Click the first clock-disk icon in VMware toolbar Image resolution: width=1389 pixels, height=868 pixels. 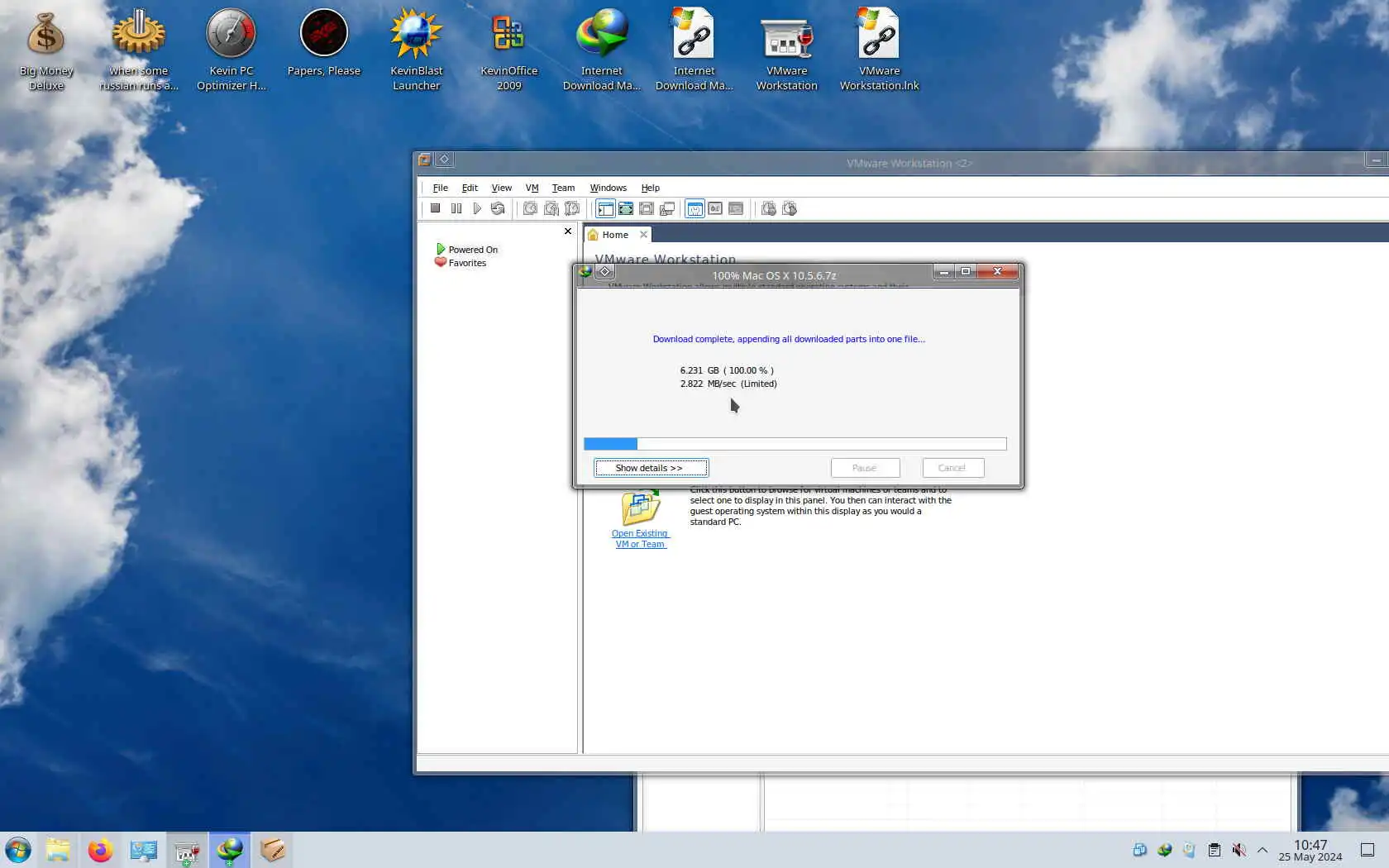point(769,208)
